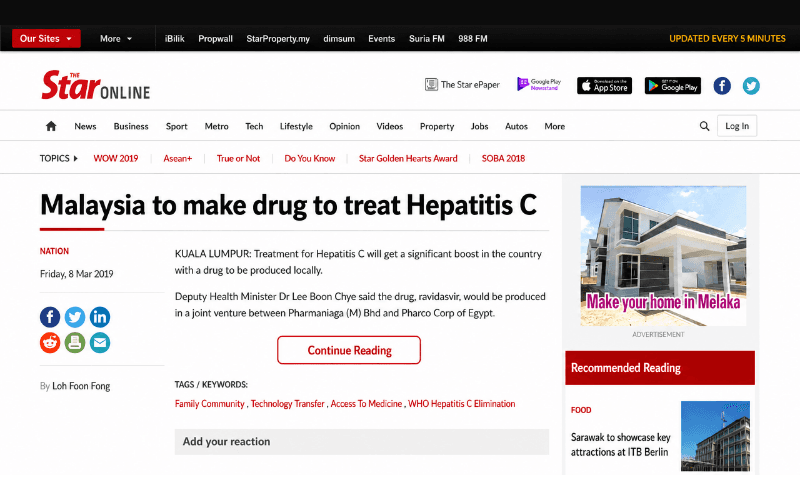
Task: Click Make your home in Melaka ad
Action: (663, 256)
